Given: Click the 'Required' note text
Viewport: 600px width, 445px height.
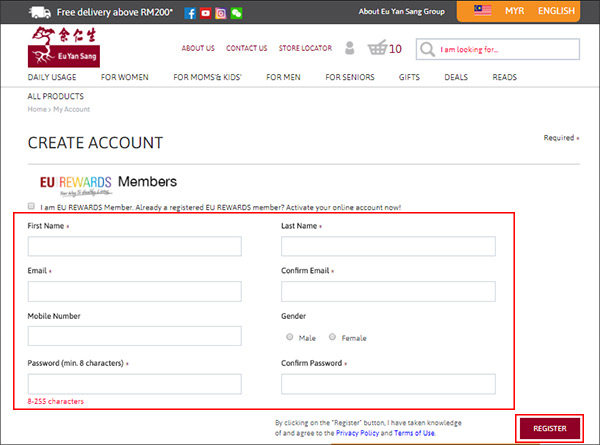Looking at the screenshot, I should [559, 138].
